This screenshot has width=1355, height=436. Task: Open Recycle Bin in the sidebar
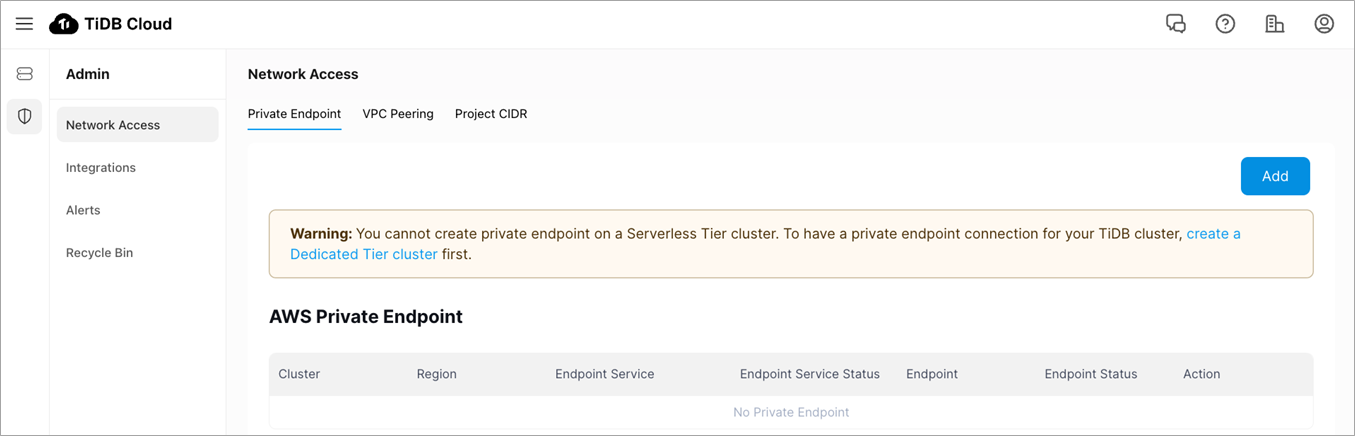99,253
